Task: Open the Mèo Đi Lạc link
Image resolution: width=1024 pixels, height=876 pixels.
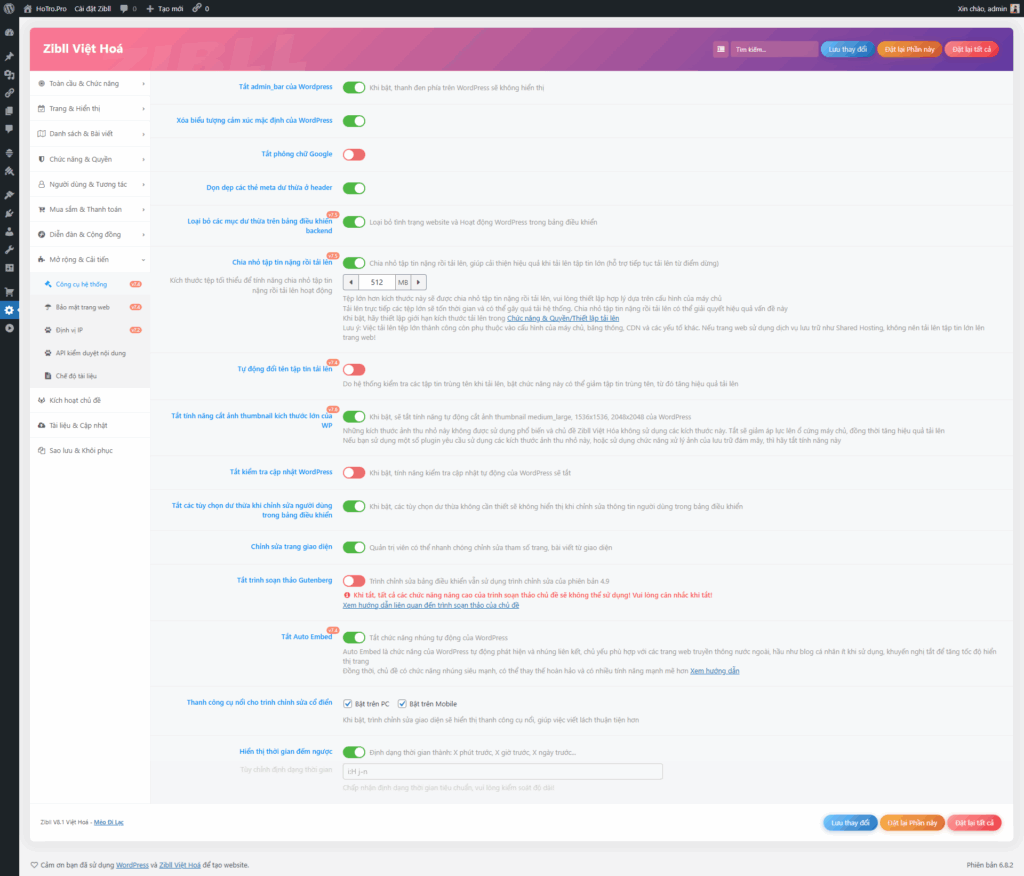Action: tap(108, 822)
